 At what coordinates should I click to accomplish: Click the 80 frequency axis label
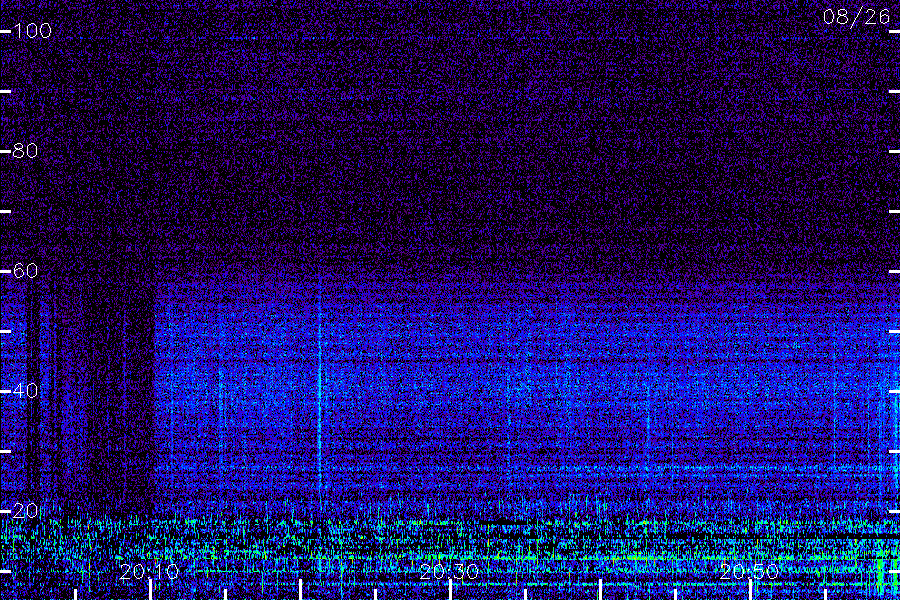coord(26,151)
